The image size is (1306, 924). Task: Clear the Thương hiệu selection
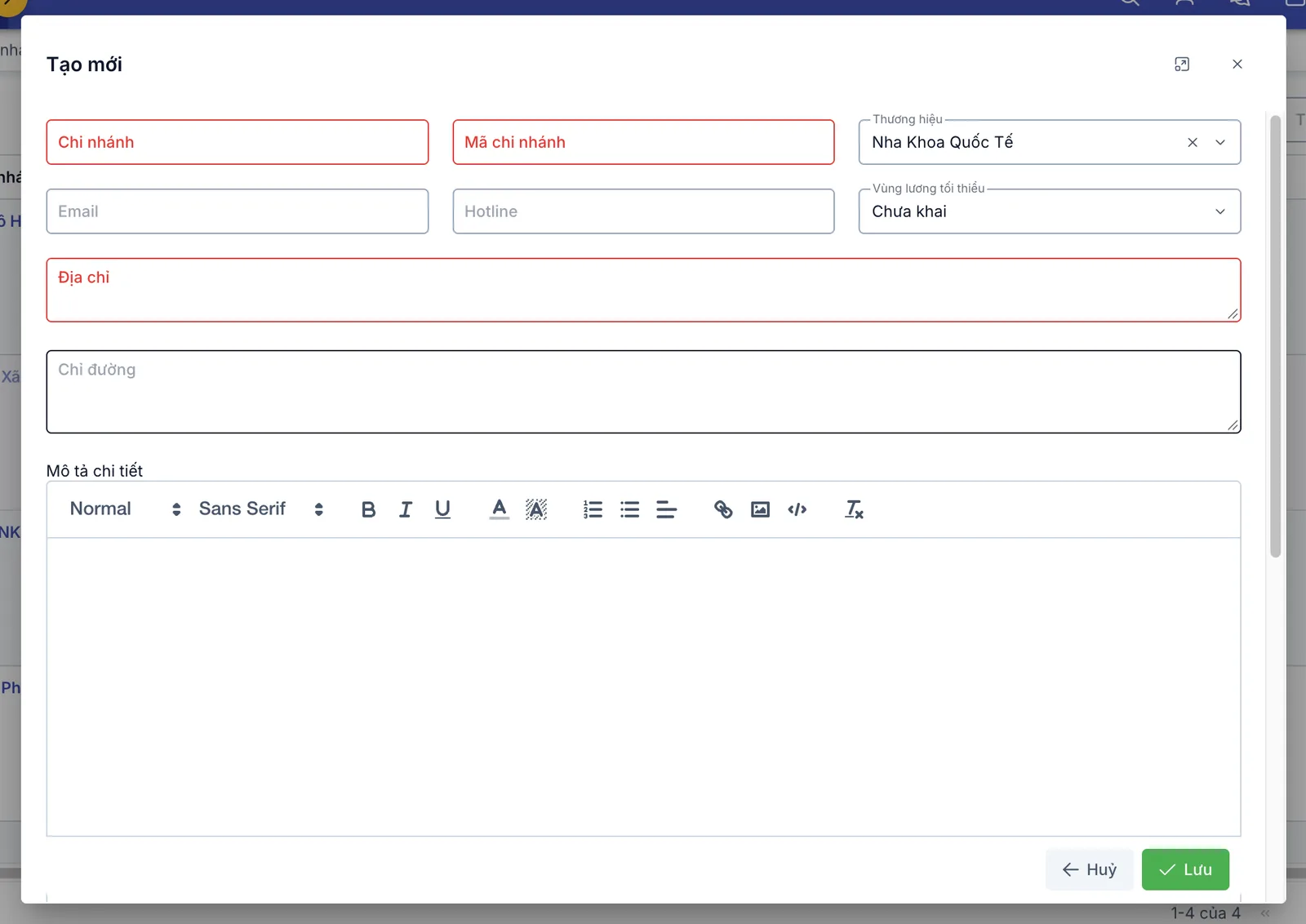click(1193, 142)
